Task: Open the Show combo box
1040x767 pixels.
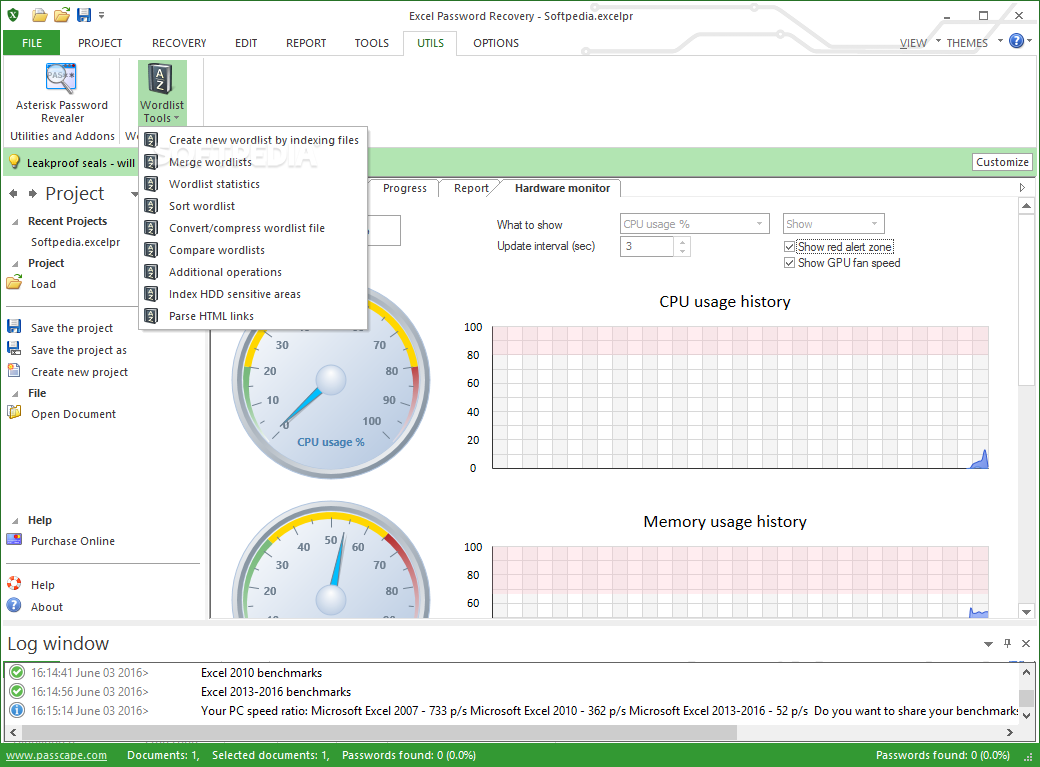Action: click(x=834, y=224)
